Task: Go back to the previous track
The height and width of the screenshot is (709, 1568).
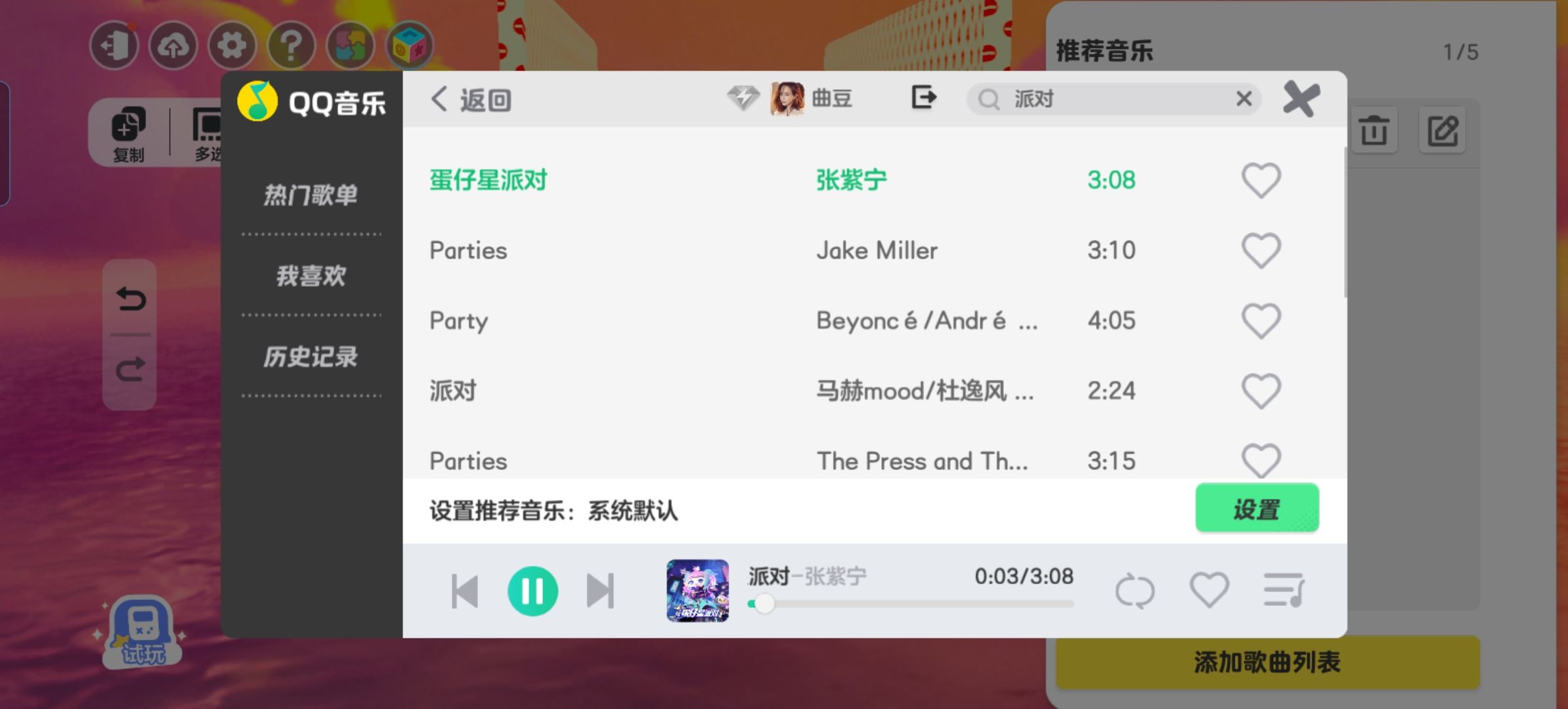Action: tap(465, 591)
